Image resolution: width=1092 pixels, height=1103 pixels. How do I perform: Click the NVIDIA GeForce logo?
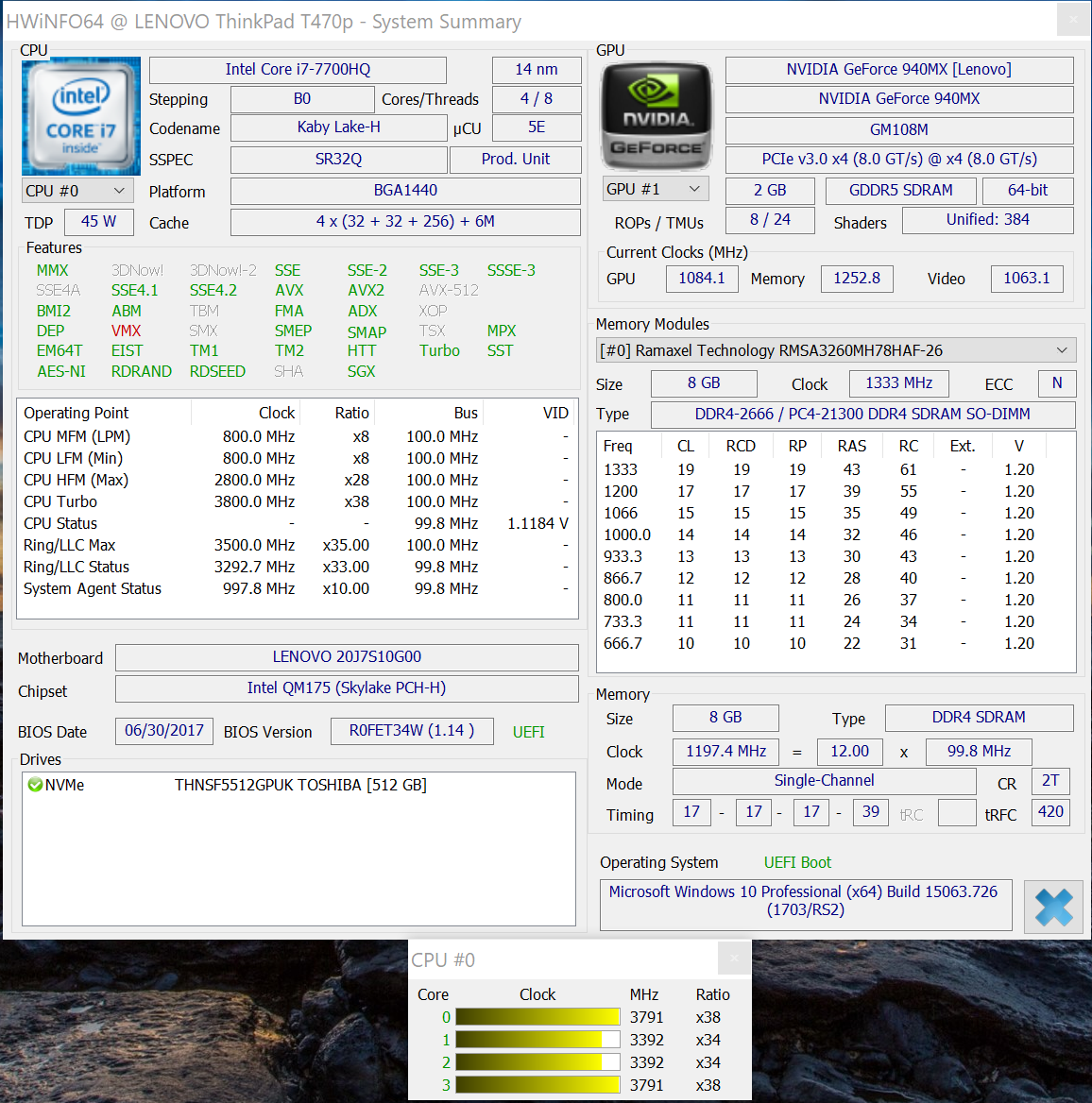point(656,116)
